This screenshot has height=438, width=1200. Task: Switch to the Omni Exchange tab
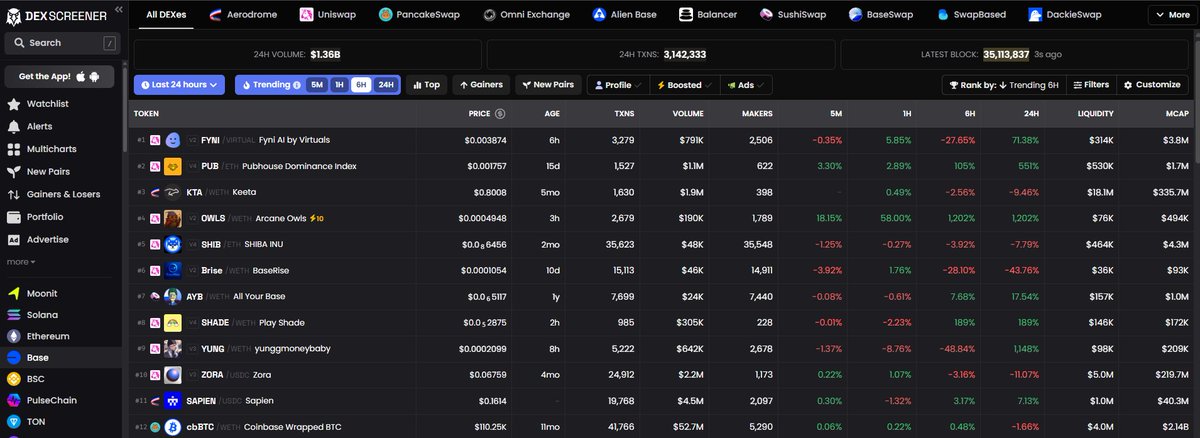click(527, 15)
